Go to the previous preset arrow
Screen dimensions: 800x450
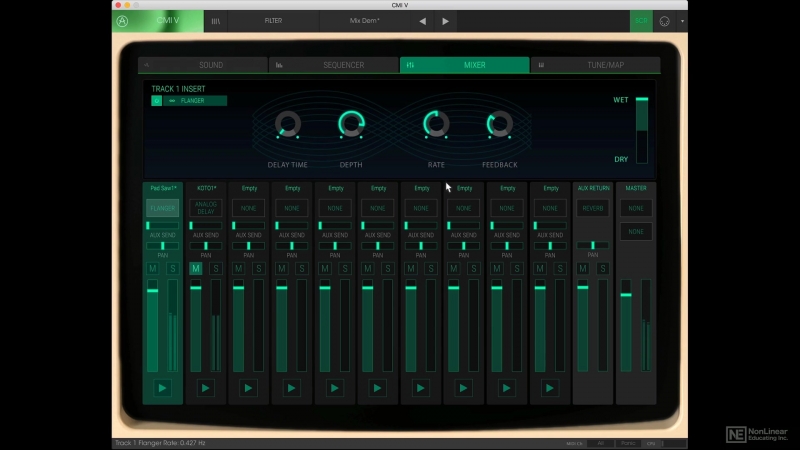422,21
